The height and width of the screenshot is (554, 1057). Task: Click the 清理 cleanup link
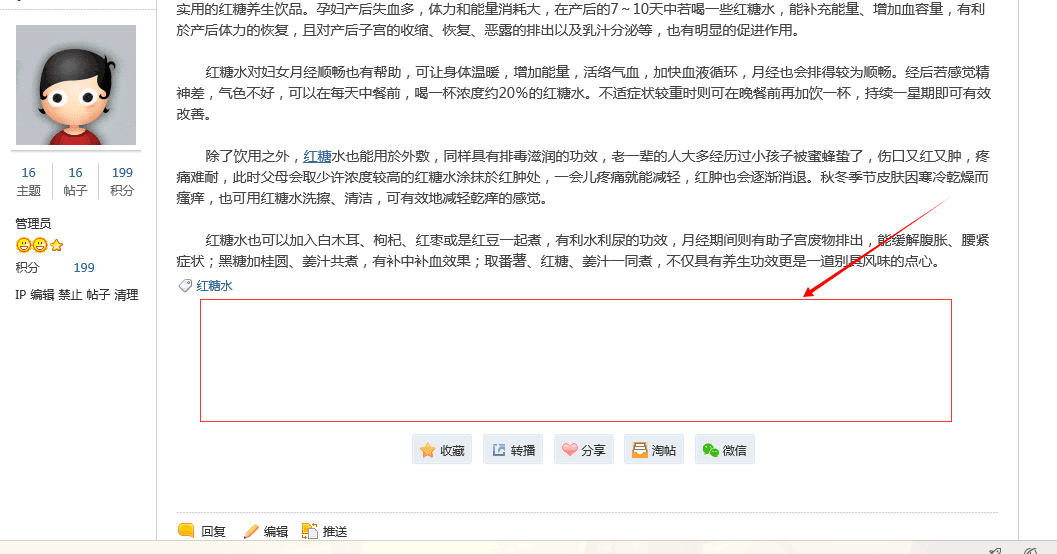126,295
